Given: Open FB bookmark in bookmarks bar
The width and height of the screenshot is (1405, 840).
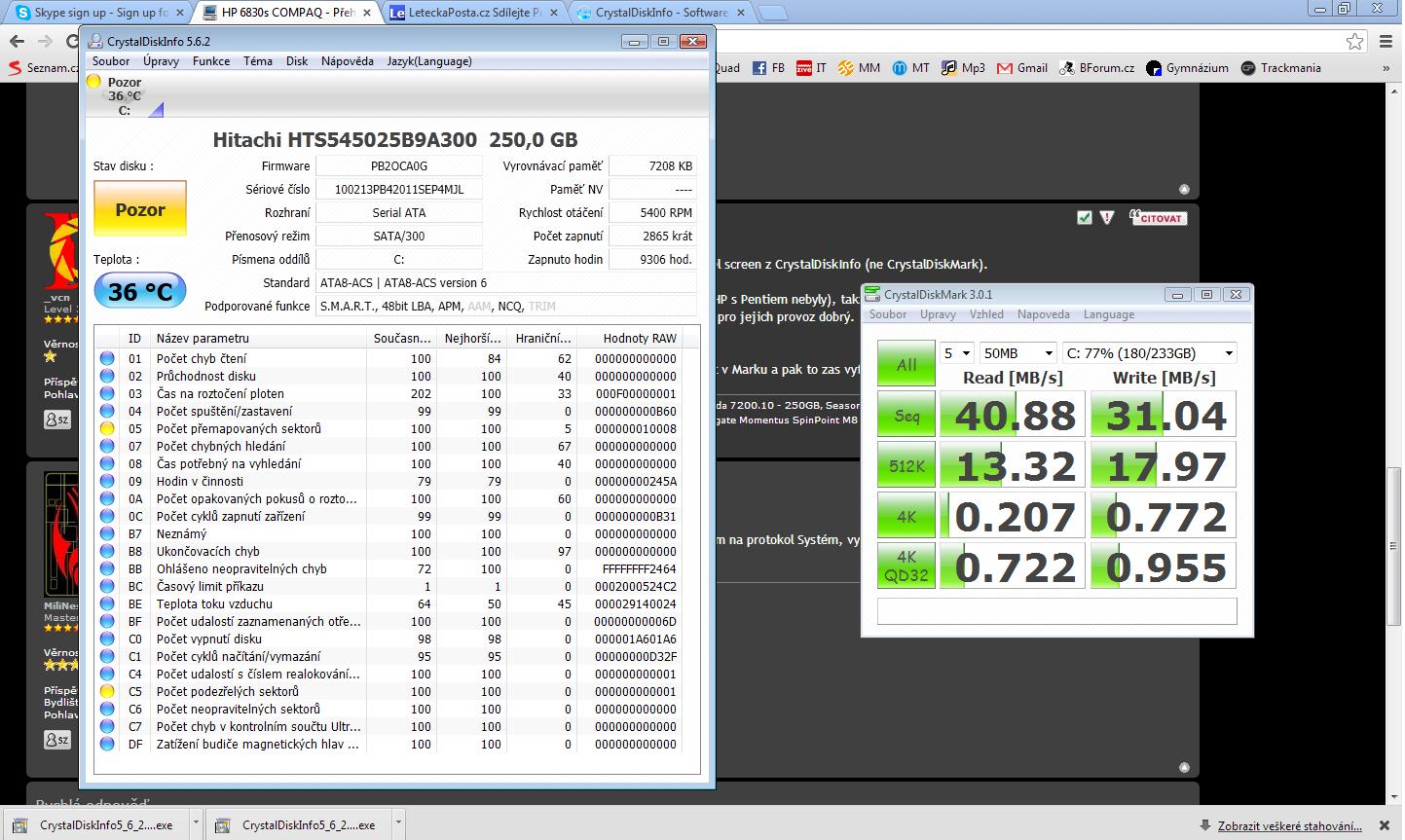Looking at the screenshot, I should coord(768,68).
